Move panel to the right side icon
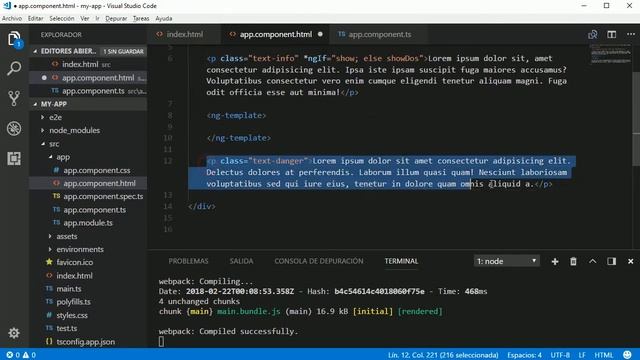This screenshot has width=640, height=360. point(611,261)
